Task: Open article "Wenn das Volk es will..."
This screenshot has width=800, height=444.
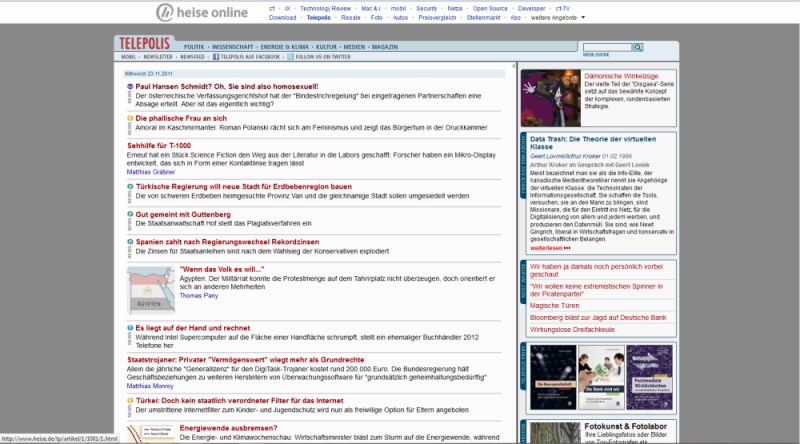Action: point(221,269)
